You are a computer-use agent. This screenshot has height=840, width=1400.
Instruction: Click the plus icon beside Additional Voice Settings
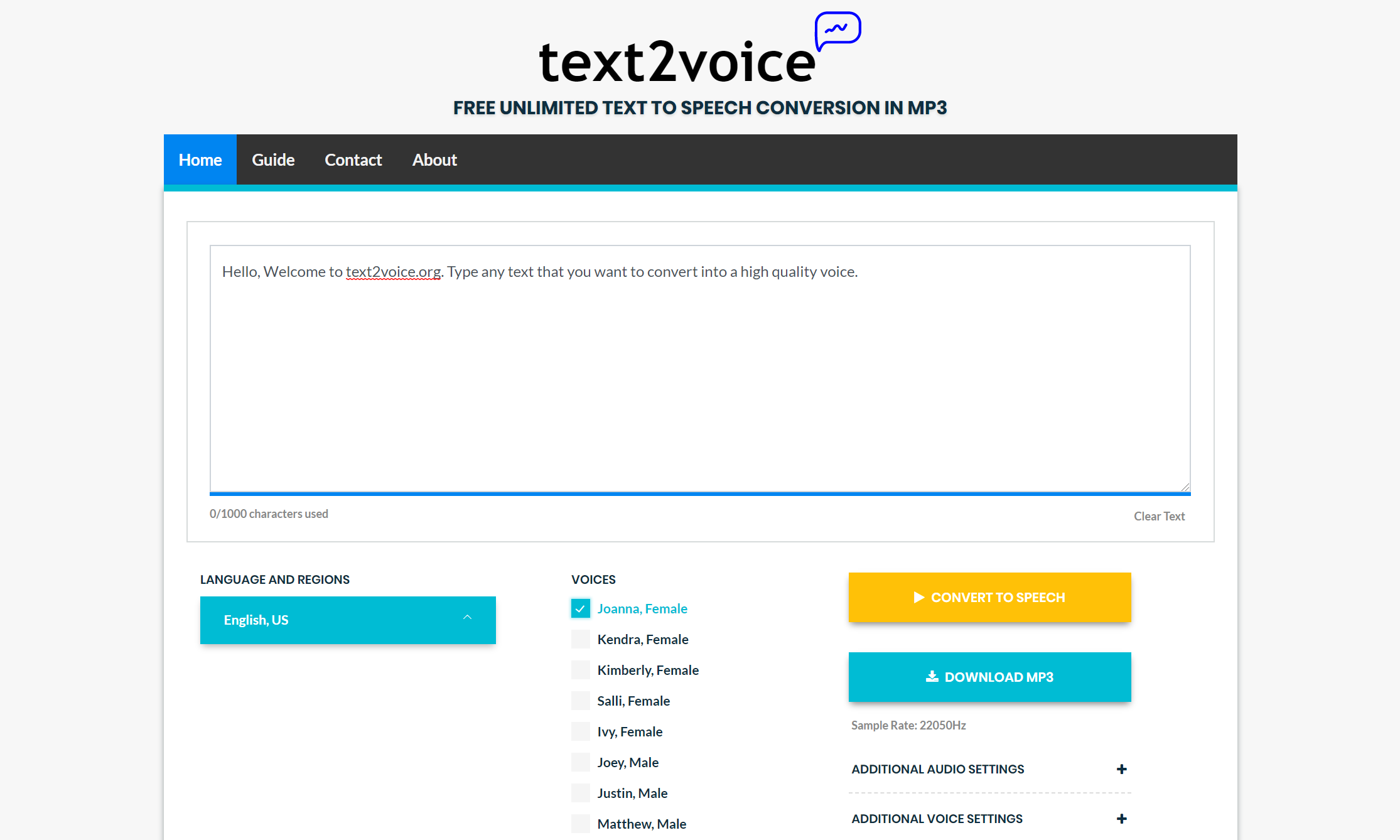tap(1121, 819)
